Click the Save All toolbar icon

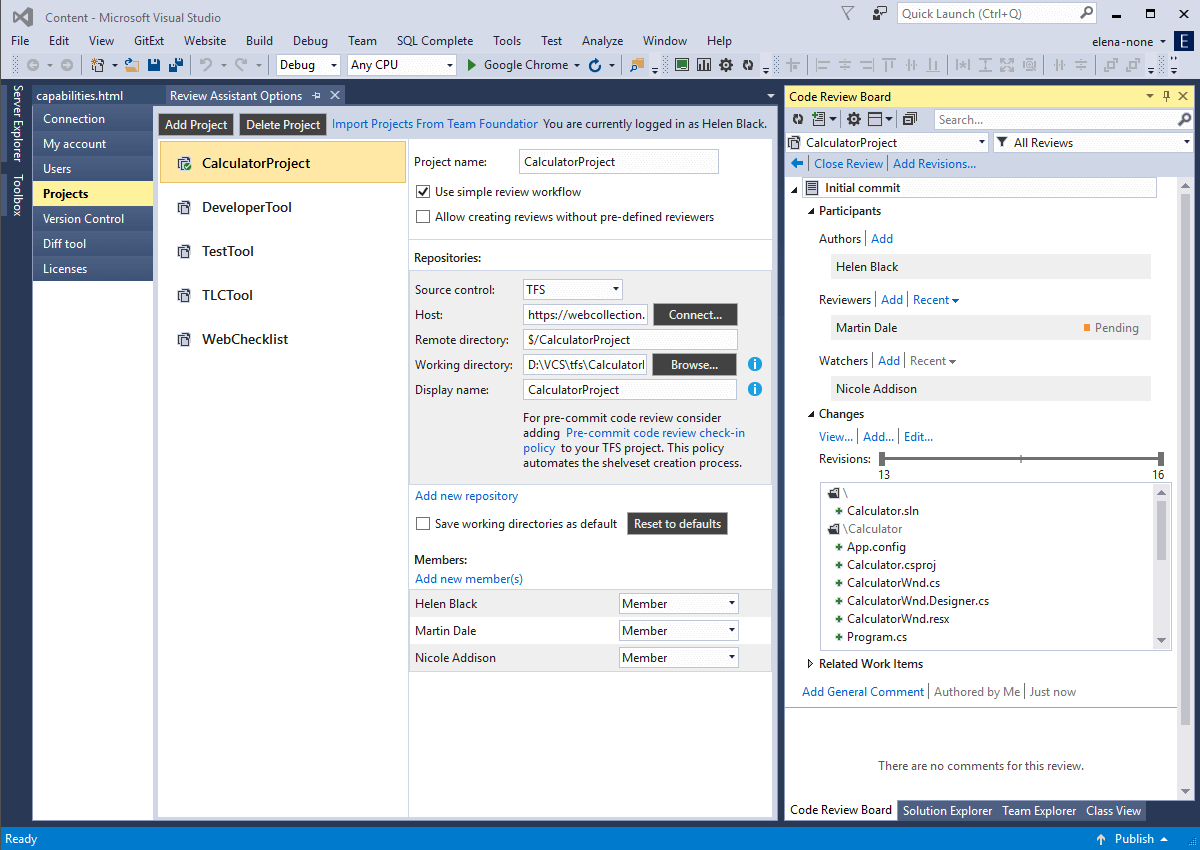[x=176, y=65]
